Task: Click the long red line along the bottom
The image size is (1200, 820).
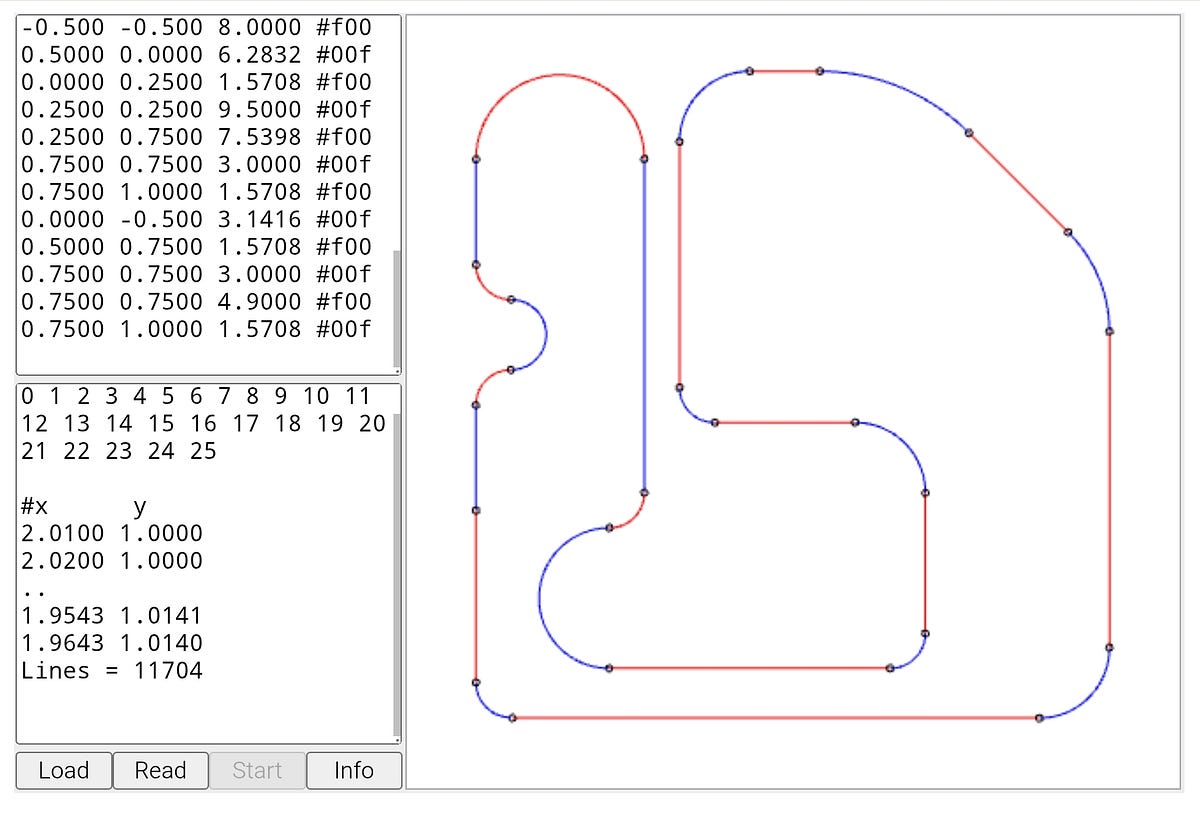Action: click(x=780, y=717)
